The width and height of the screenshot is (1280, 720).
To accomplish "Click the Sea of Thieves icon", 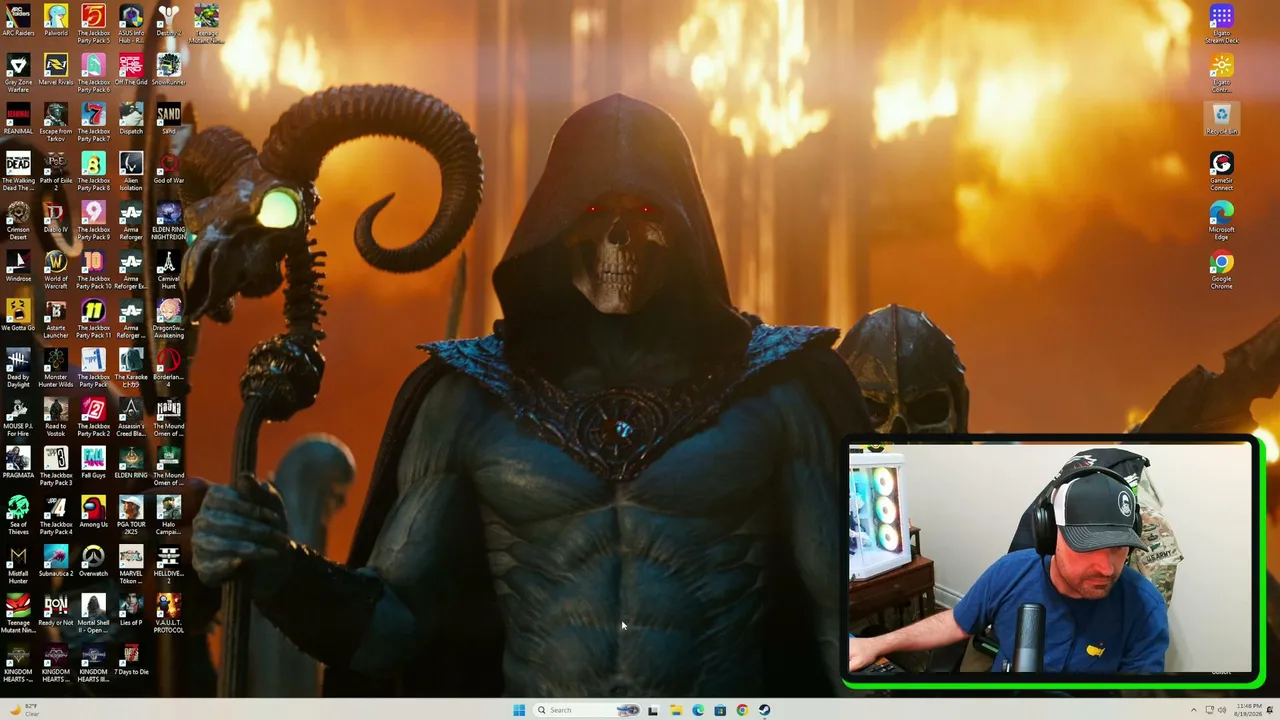I will click(x=18, y=514).
